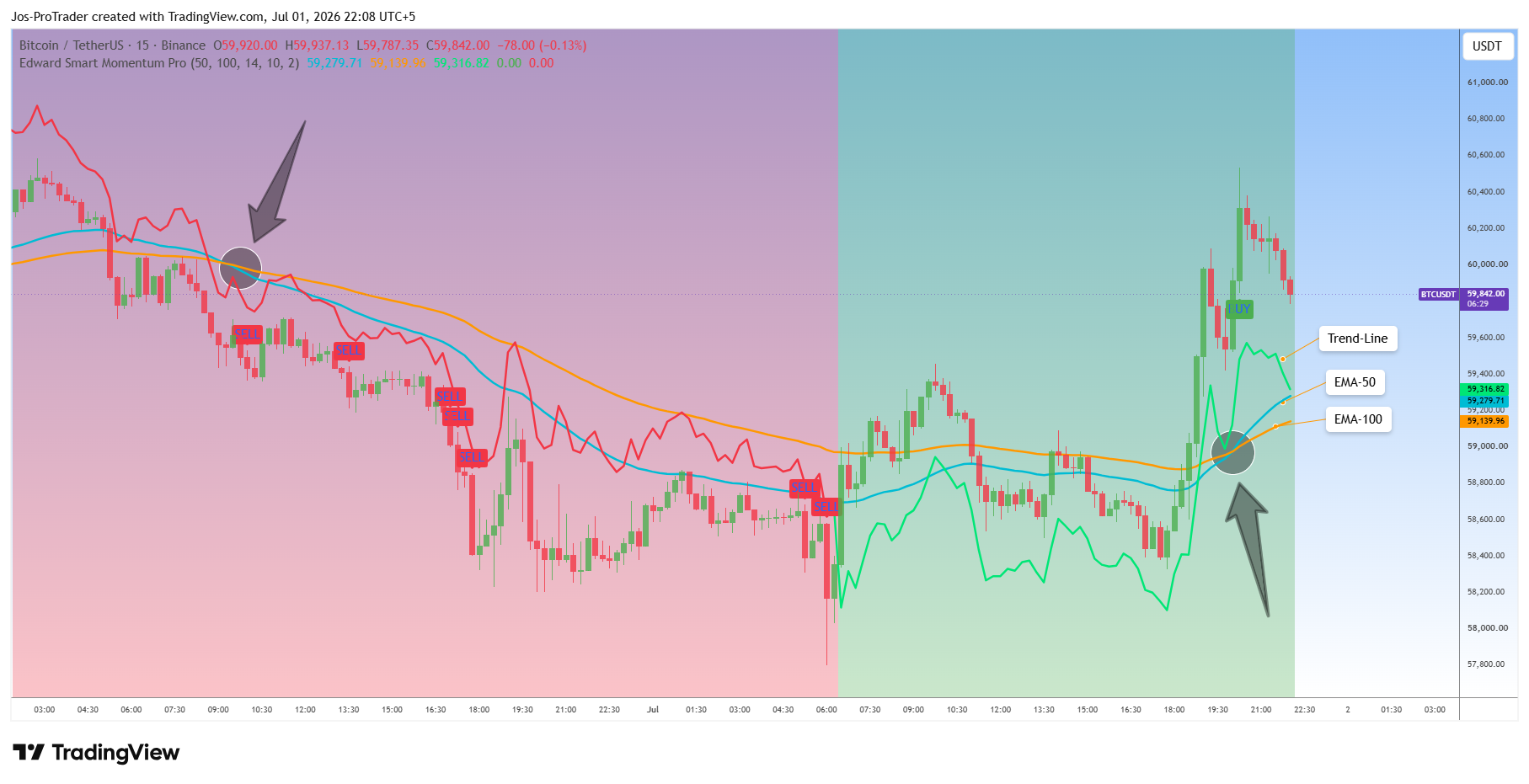
Task: Click the green 59,316.82 axis price label
Action: pyautogui.click(x=1485, y=389)
